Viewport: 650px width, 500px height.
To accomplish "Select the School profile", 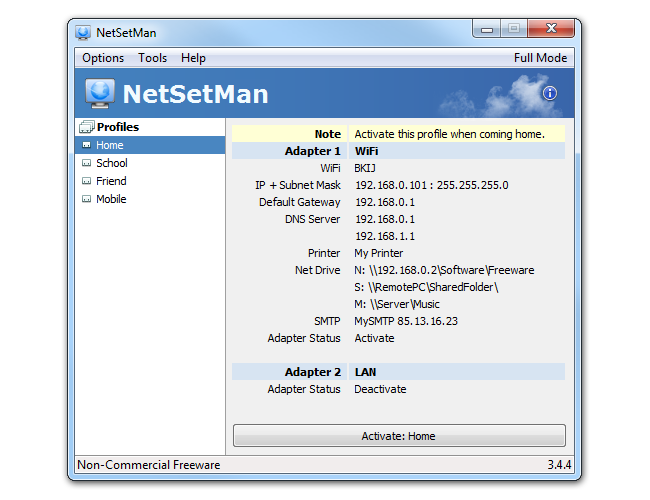I will pos(150,163).
